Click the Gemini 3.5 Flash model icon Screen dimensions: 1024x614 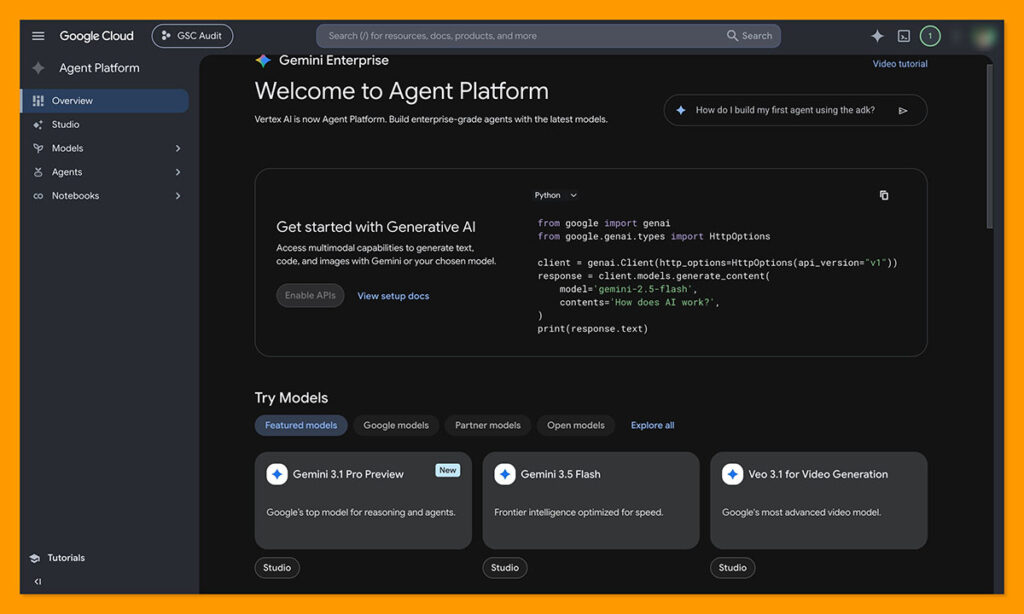505,474
